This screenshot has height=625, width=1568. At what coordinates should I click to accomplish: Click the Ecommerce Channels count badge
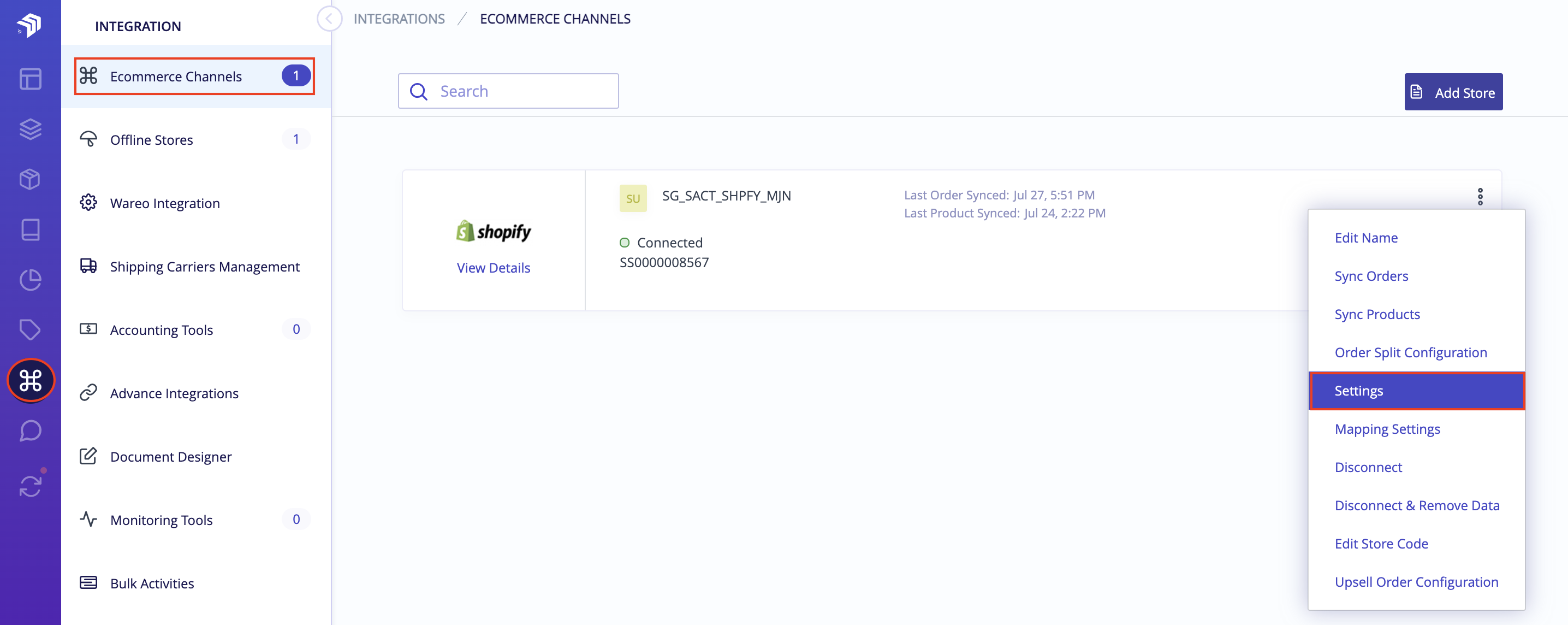pyautogui.click(x=296, y=75)
